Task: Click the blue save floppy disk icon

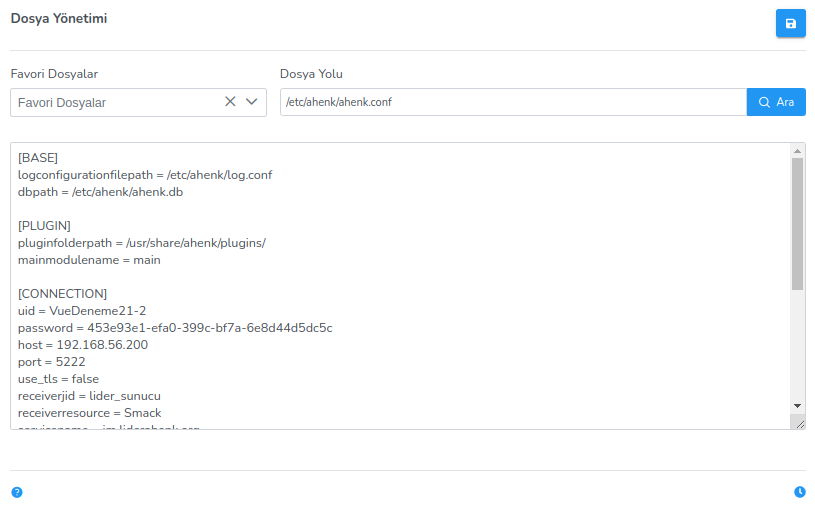Action: pyautogui.click(x=790, y=23)
